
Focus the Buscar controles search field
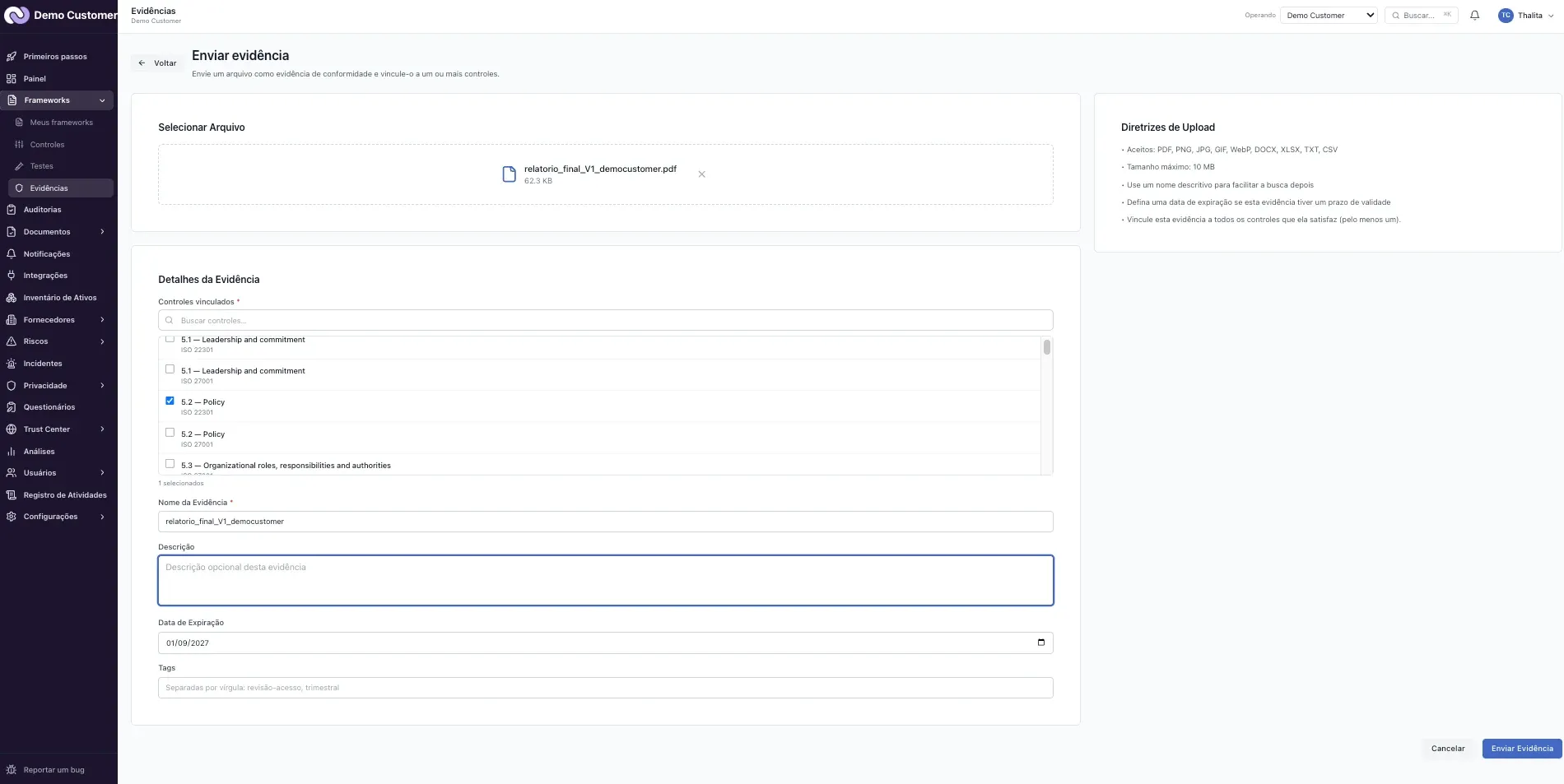(606, 320)
